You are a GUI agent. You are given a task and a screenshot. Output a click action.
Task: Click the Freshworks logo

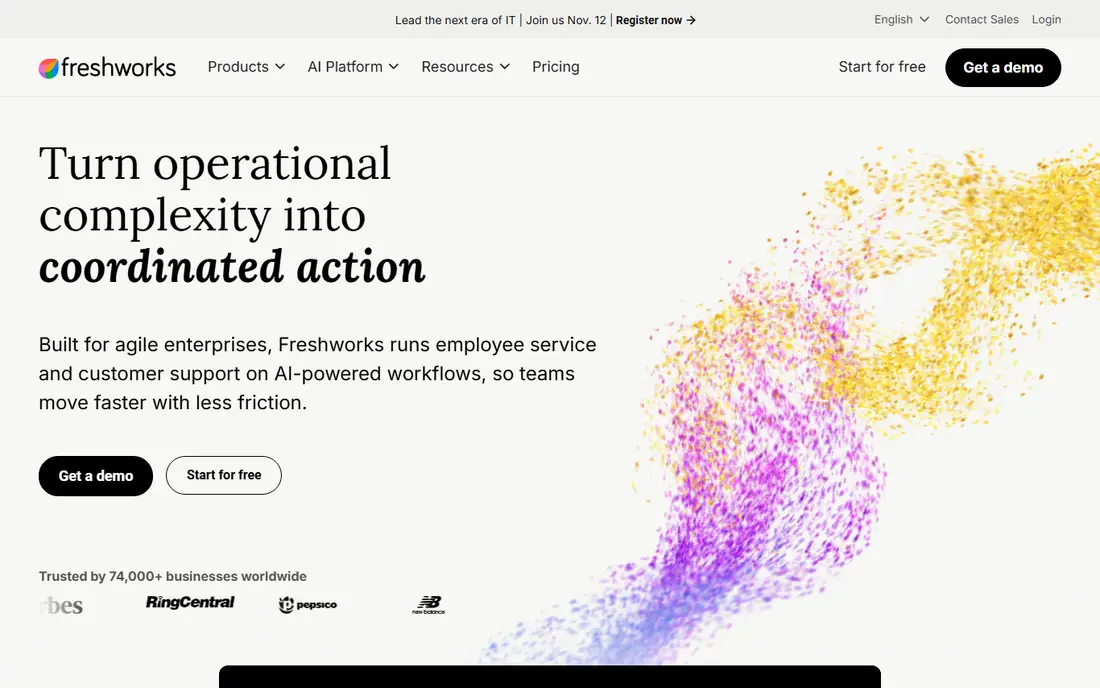(107, 67)
